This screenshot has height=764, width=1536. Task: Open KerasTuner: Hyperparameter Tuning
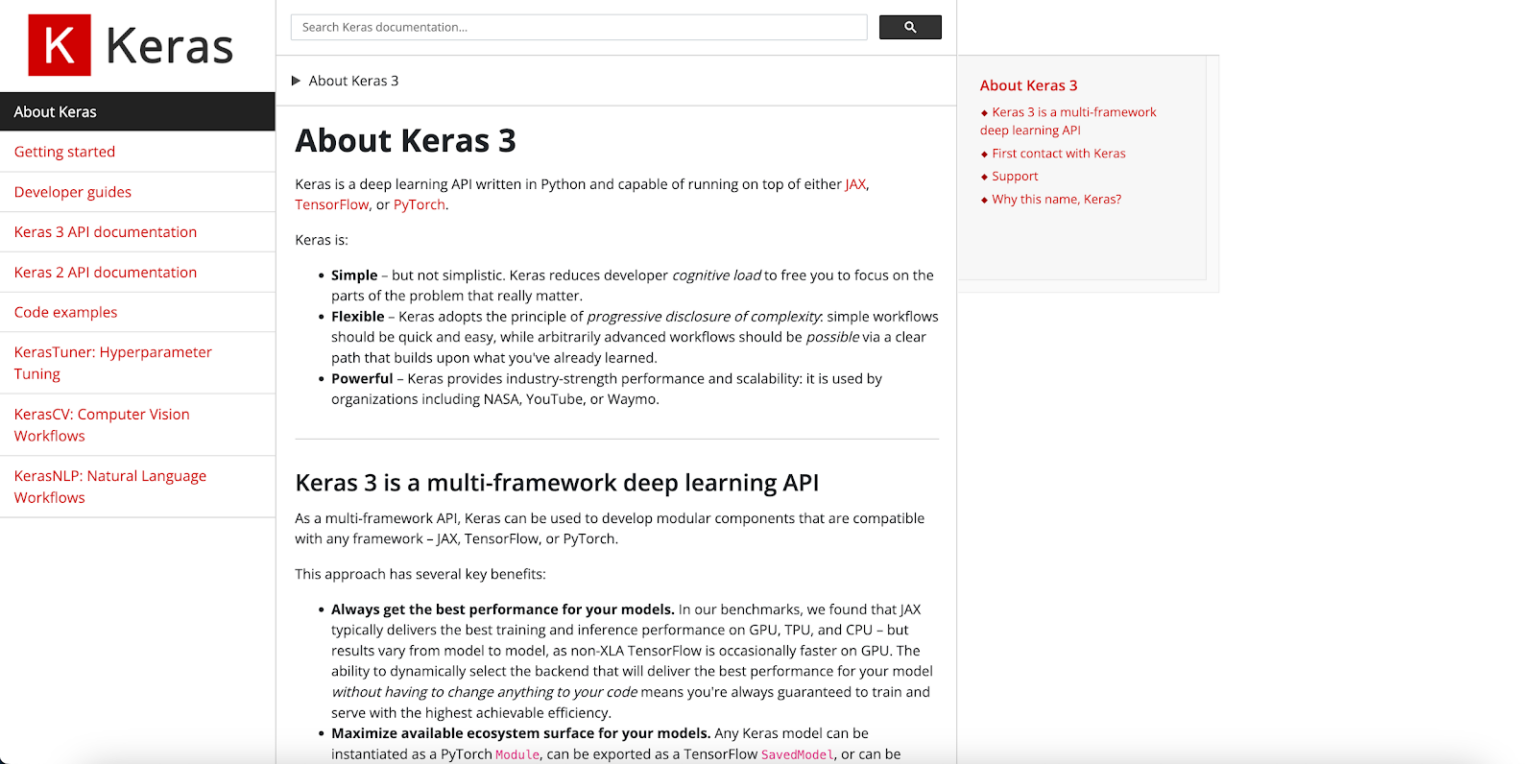[112, 362]
